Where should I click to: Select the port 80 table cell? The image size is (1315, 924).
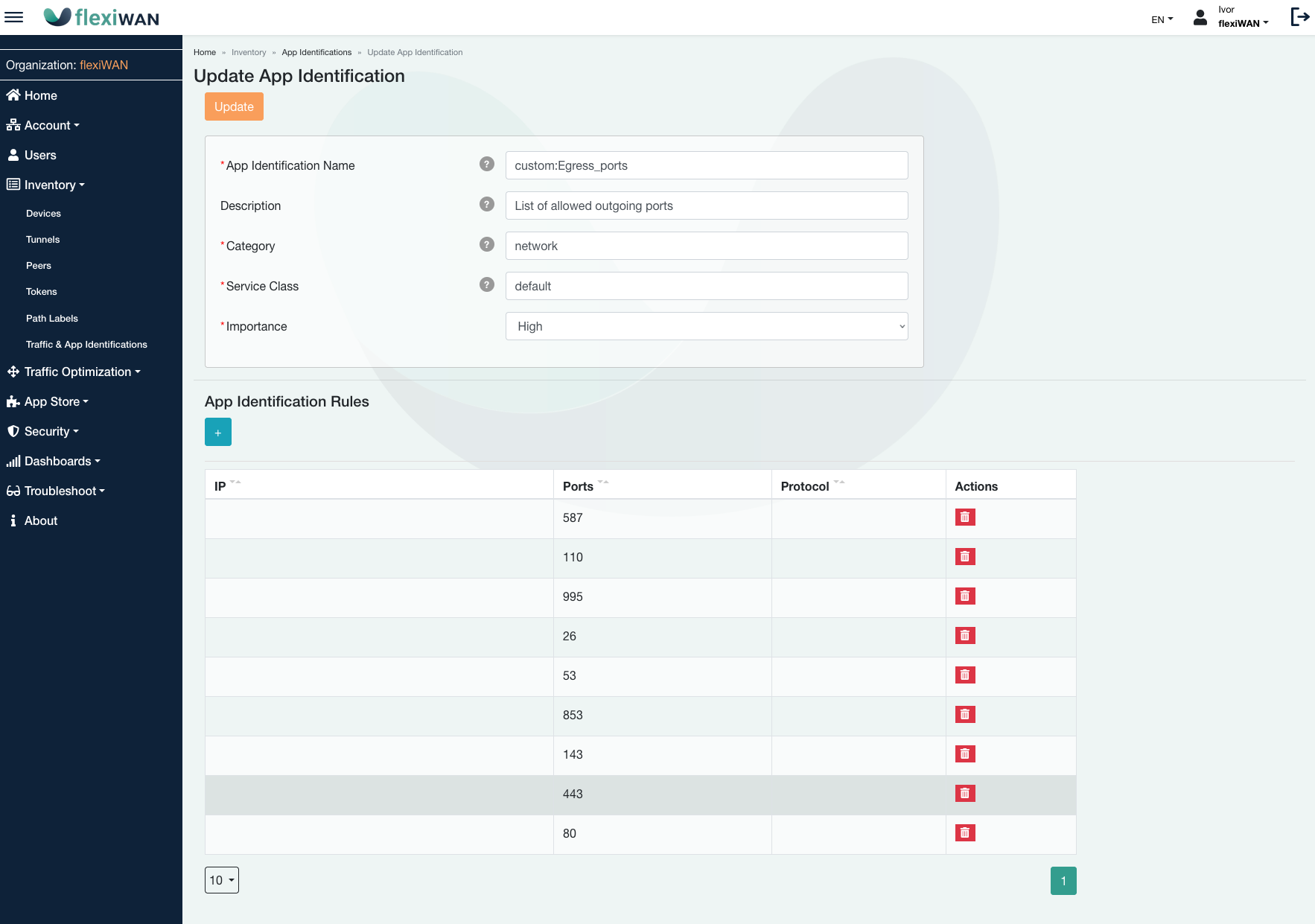coord(662,834)
